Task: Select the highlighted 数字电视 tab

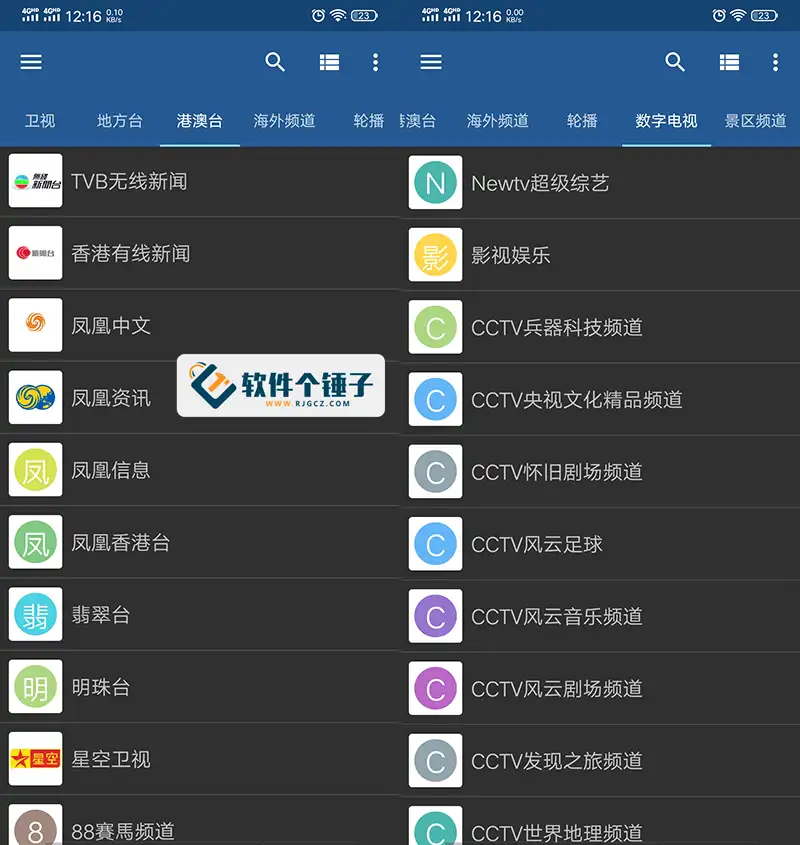Action: (x=666, y=121)
